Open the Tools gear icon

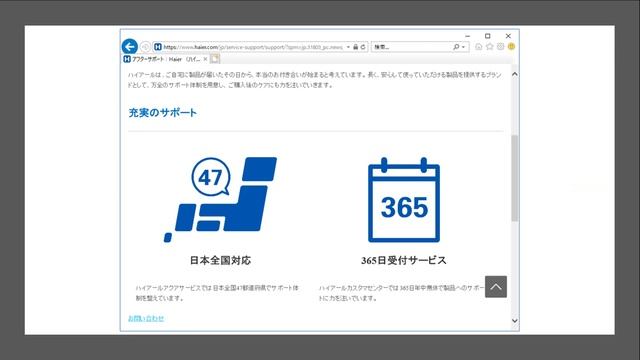(500, 47)
